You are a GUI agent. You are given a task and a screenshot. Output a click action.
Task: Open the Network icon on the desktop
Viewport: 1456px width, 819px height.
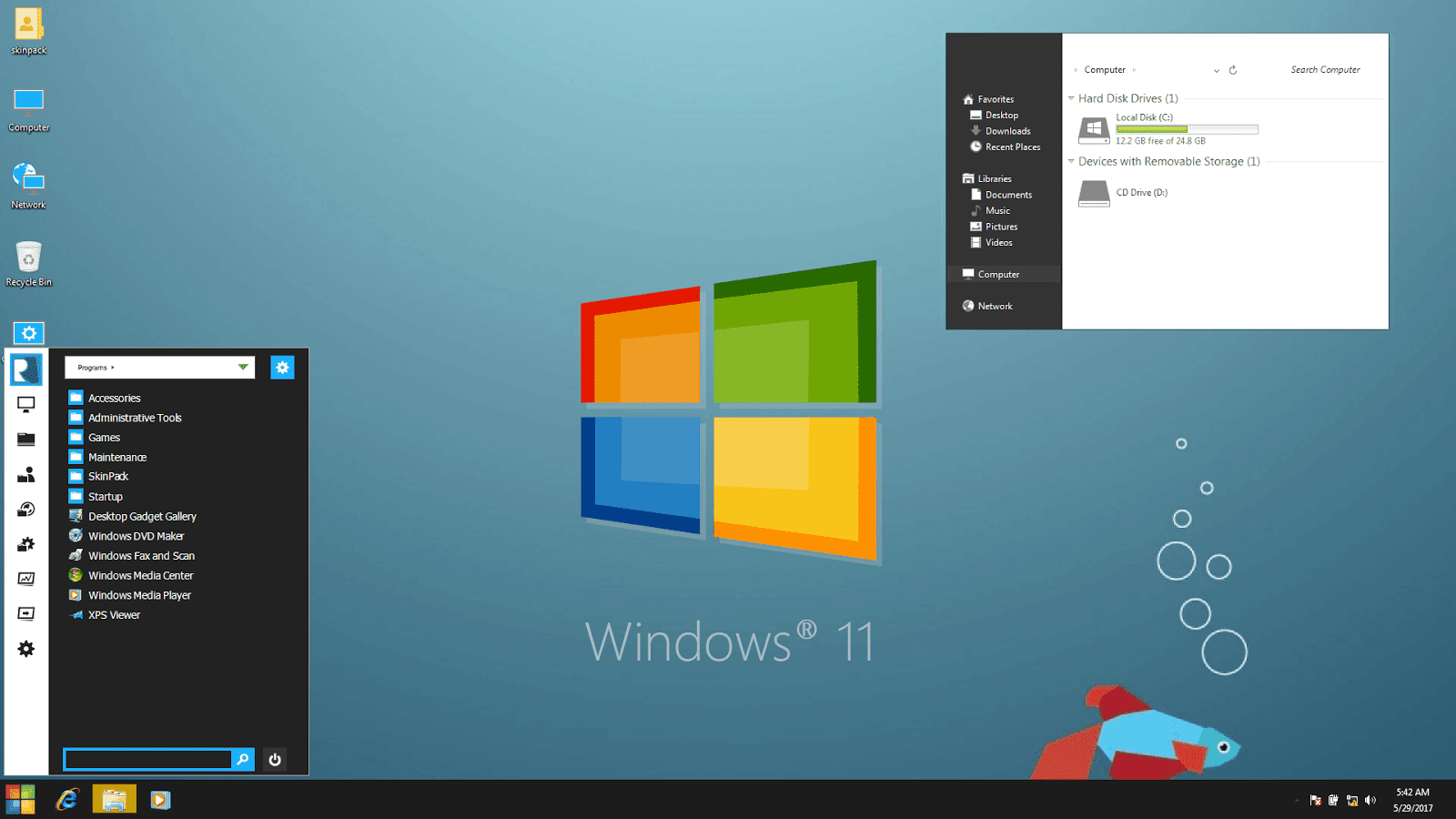pyautogui.click(x=28, y=186)
